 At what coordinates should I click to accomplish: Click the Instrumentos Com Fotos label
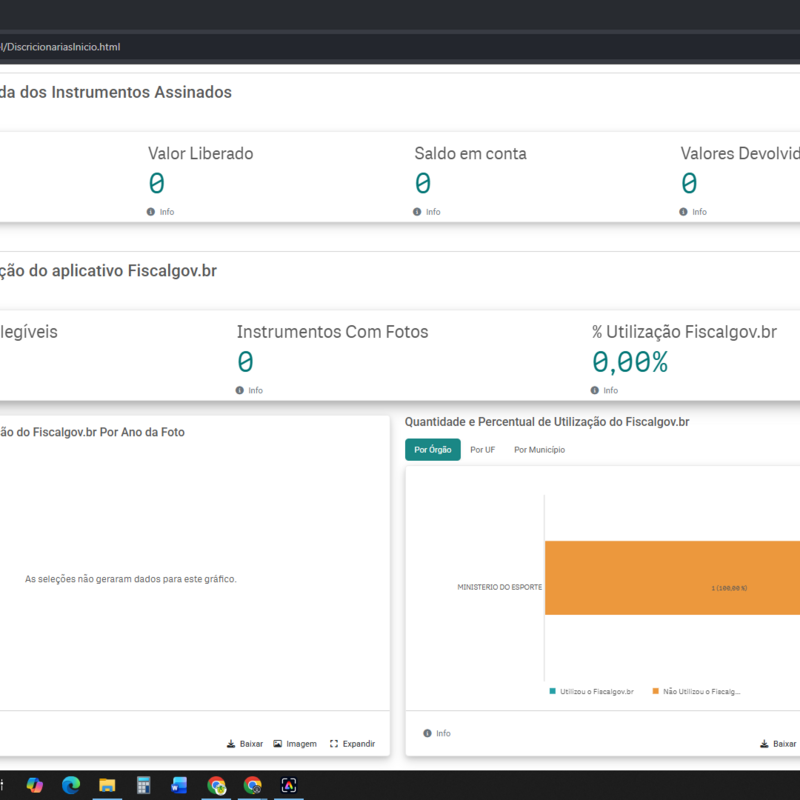pos(333,332)
